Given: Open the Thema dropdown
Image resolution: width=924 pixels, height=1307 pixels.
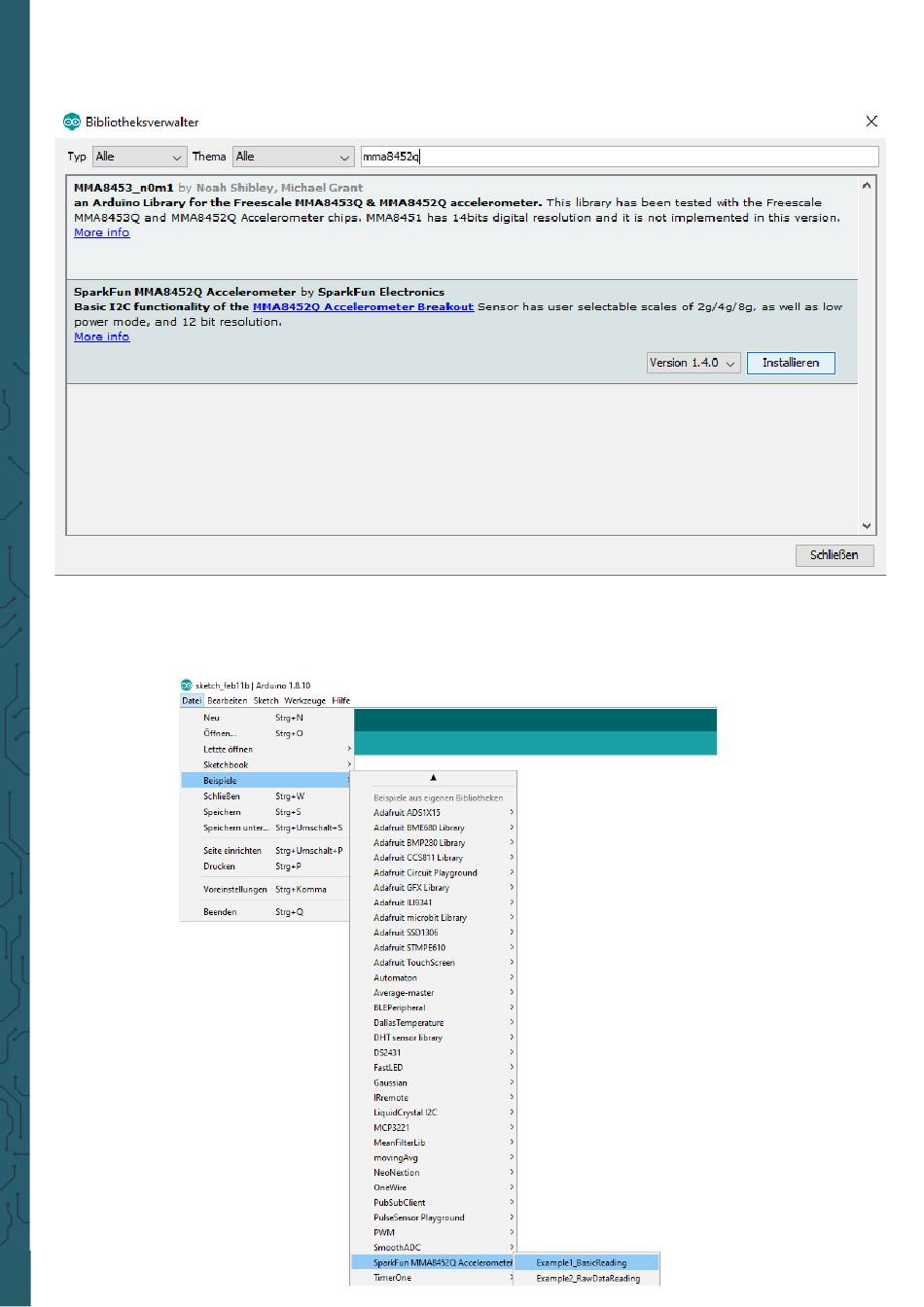Looking at the screenshot, I should [x=293, y=157].
